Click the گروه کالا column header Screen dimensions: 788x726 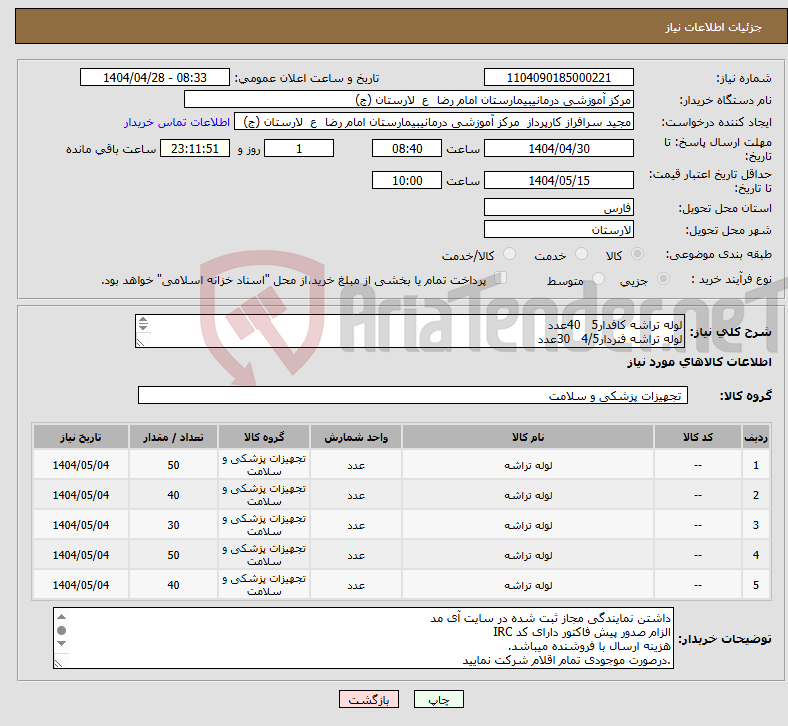point(264,437)
